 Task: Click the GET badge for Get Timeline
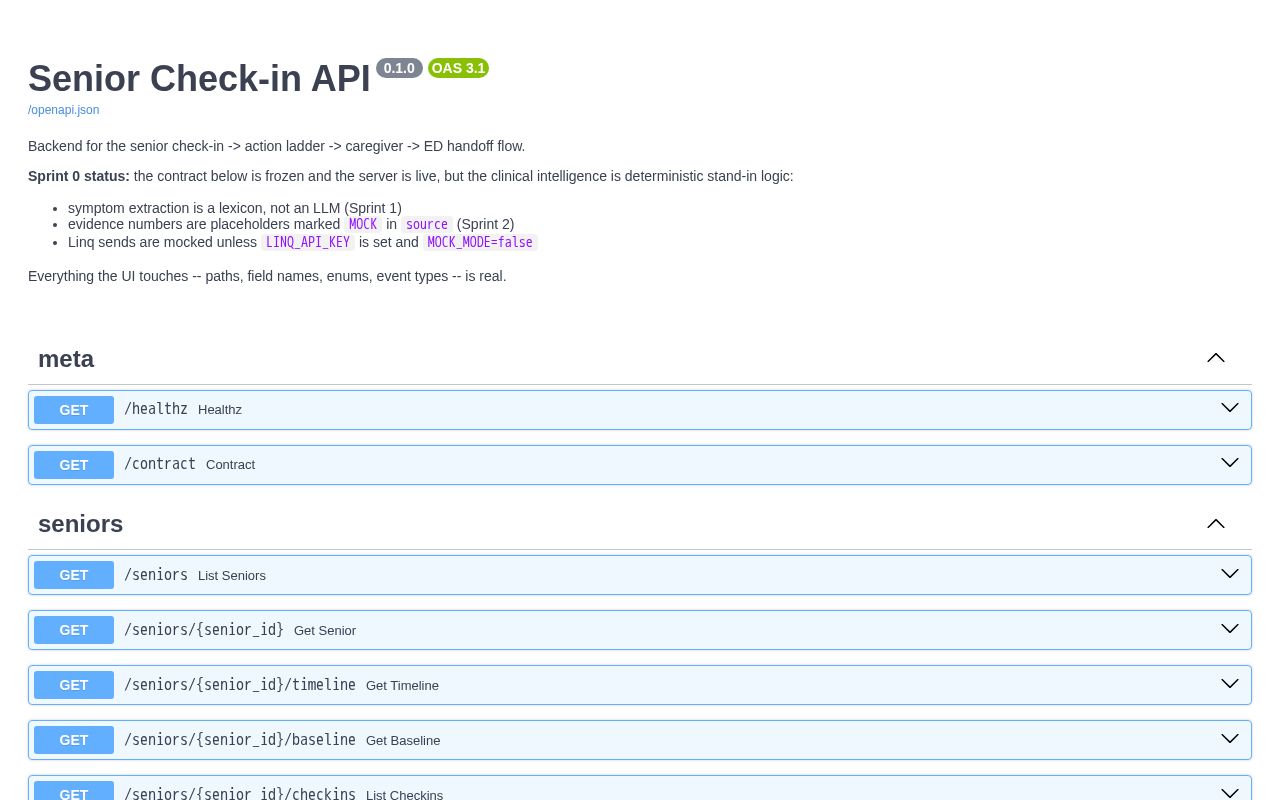74,685
